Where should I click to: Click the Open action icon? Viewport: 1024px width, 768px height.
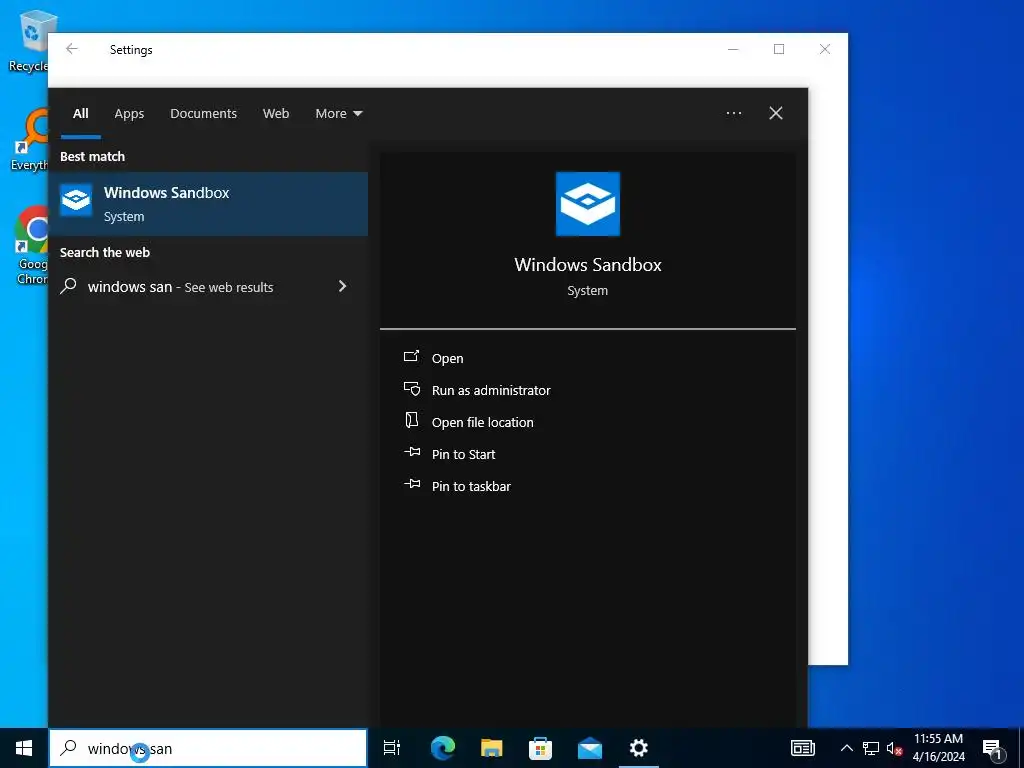click(x=411, y=357)
